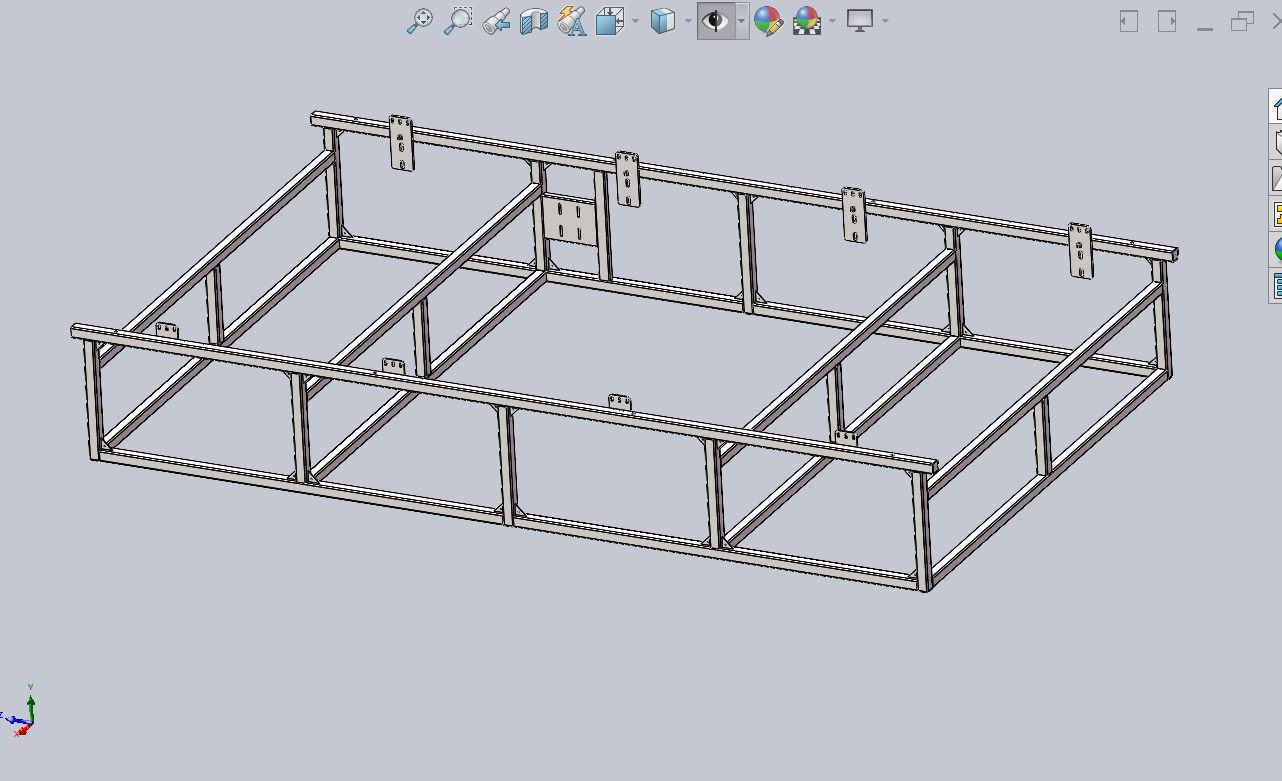Expand the Apply Scene dropdown arrow
1282x781 pixels.
pyautogui.click(x=832, y=21)
